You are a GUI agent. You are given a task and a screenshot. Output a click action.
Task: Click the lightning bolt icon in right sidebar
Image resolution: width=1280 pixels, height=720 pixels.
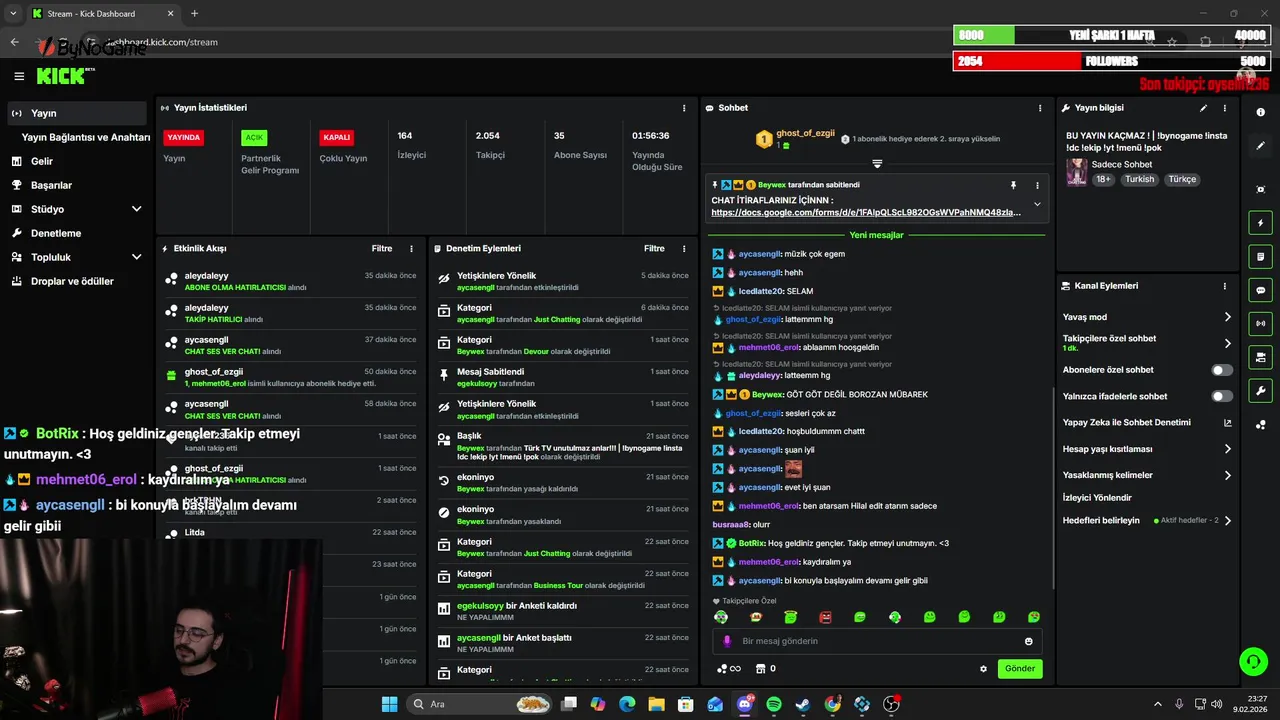click(x=1260, y=223)
